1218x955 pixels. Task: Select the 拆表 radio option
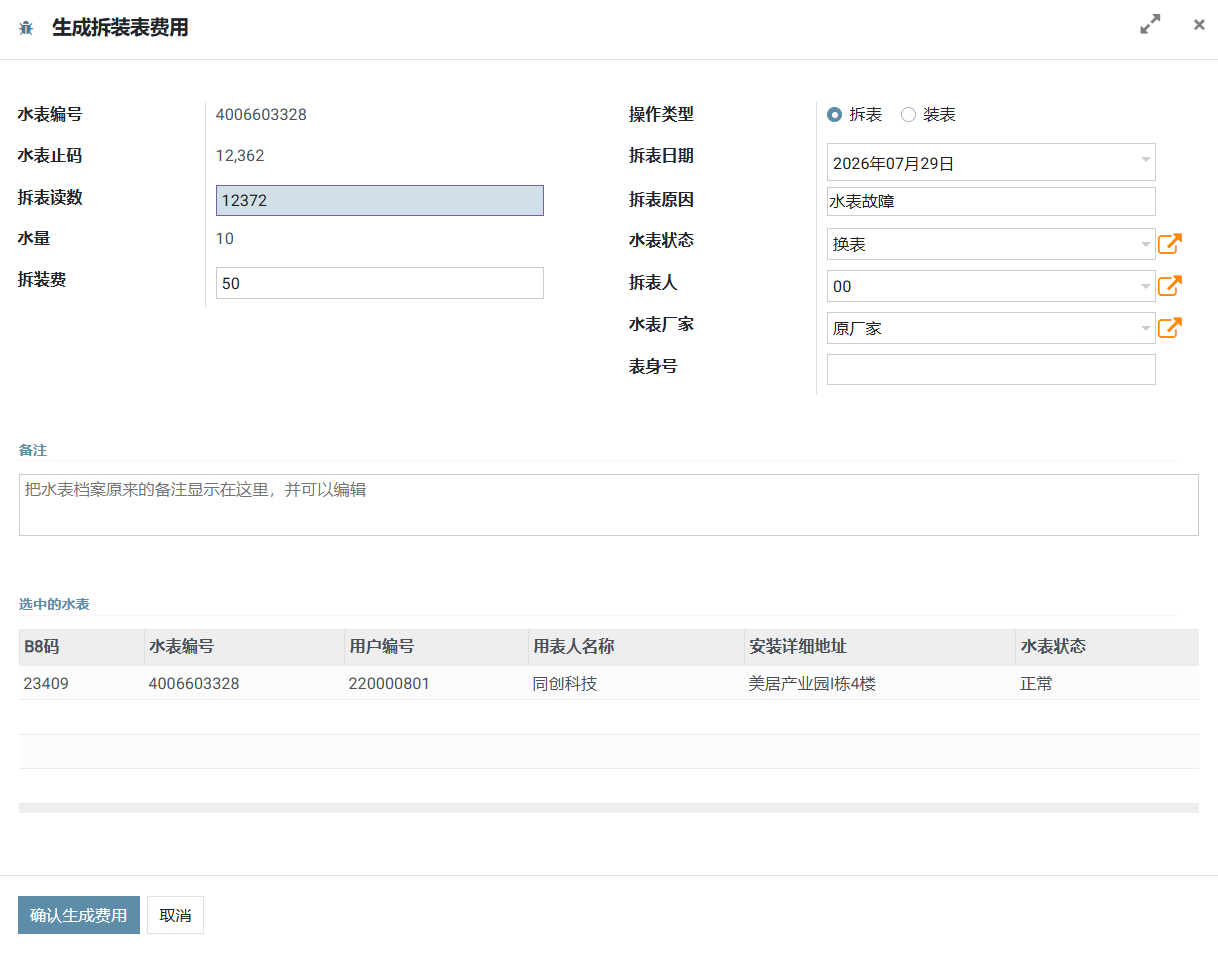(834, 115)
